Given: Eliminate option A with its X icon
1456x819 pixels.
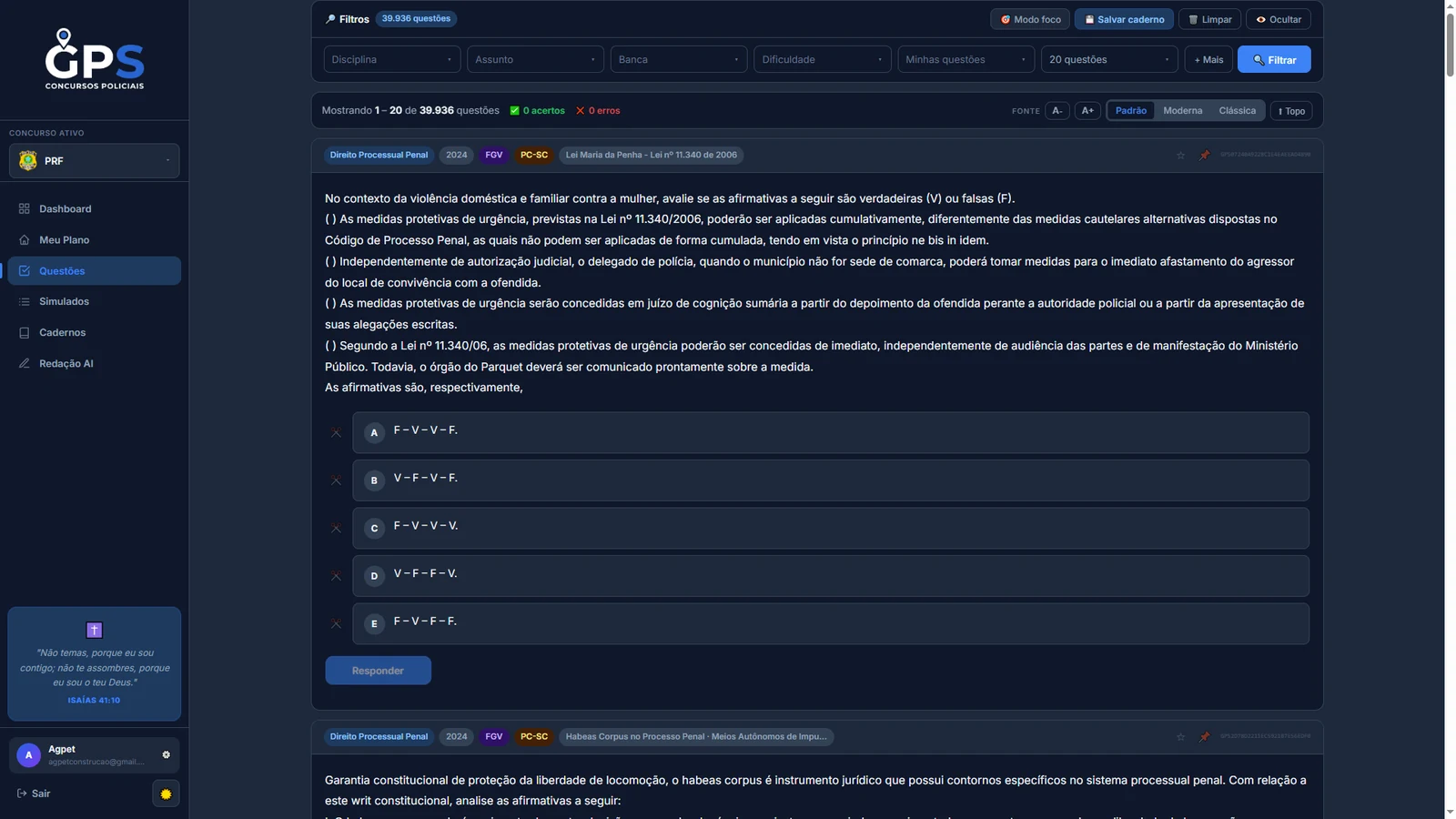Looking at the screenshot, I should tap(336, 433).
